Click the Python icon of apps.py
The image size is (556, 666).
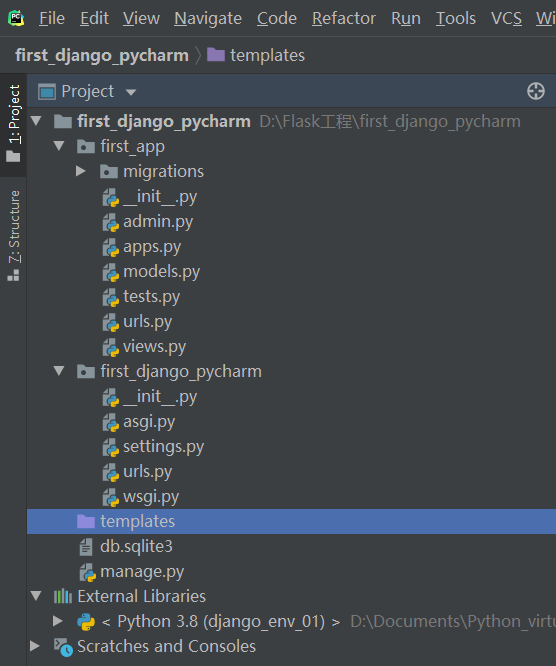coord(111,247)
